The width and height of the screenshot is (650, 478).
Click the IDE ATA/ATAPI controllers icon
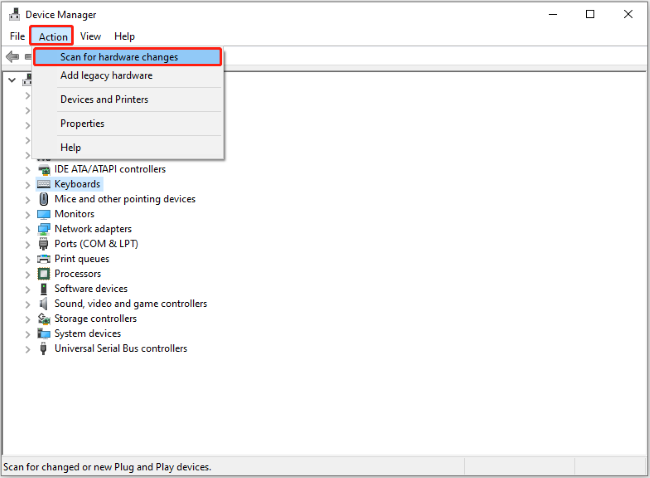[x=44, y=170]
